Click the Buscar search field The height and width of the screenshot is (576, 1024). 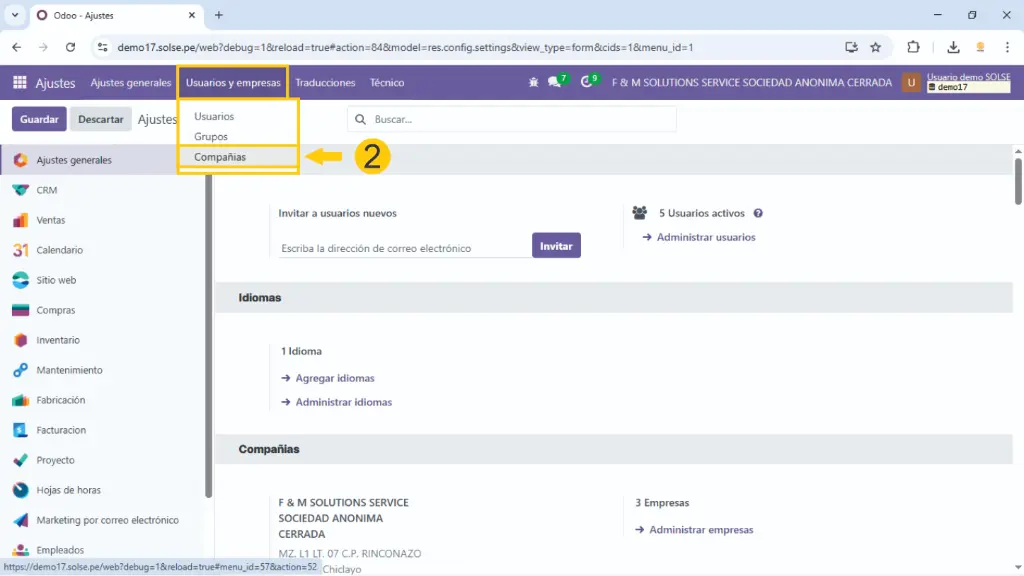[520, 119]
